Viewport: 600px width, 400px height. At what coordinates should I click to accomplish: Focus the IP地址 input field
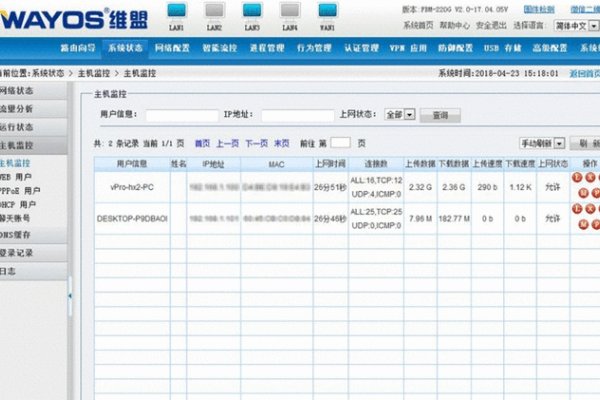coord(298,115)
